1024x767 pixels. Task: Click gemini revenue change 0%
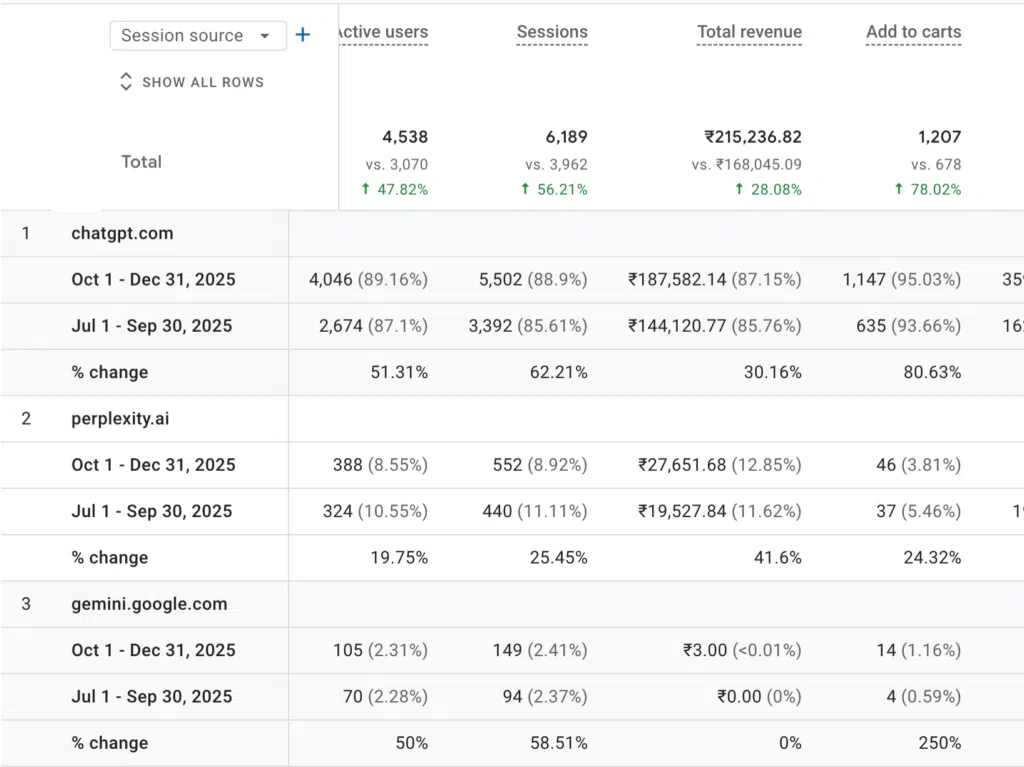790,743
